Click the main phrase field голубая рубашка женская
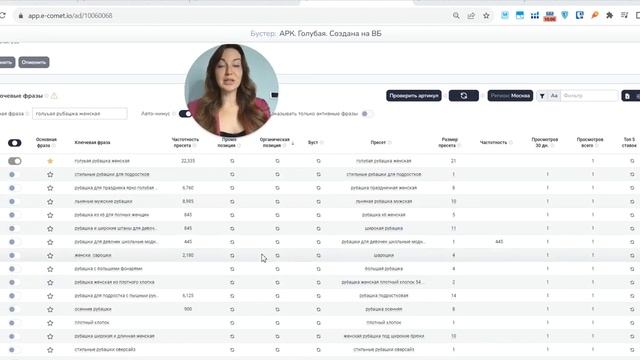The width and height of the screenshot is (640, 360). 80,113
